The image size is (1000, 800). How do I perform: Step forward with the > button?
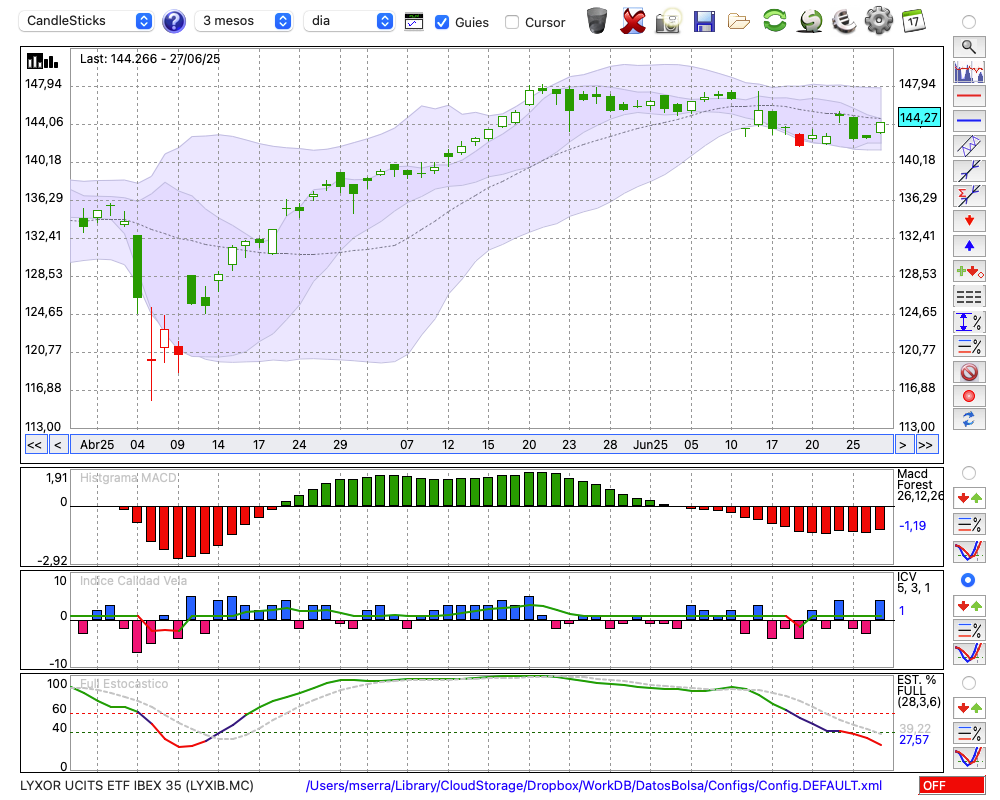[902, 445]
